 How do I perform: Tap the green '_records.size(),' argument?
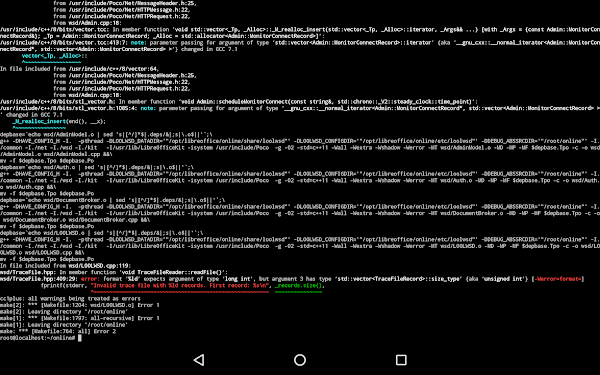(300, 285)
